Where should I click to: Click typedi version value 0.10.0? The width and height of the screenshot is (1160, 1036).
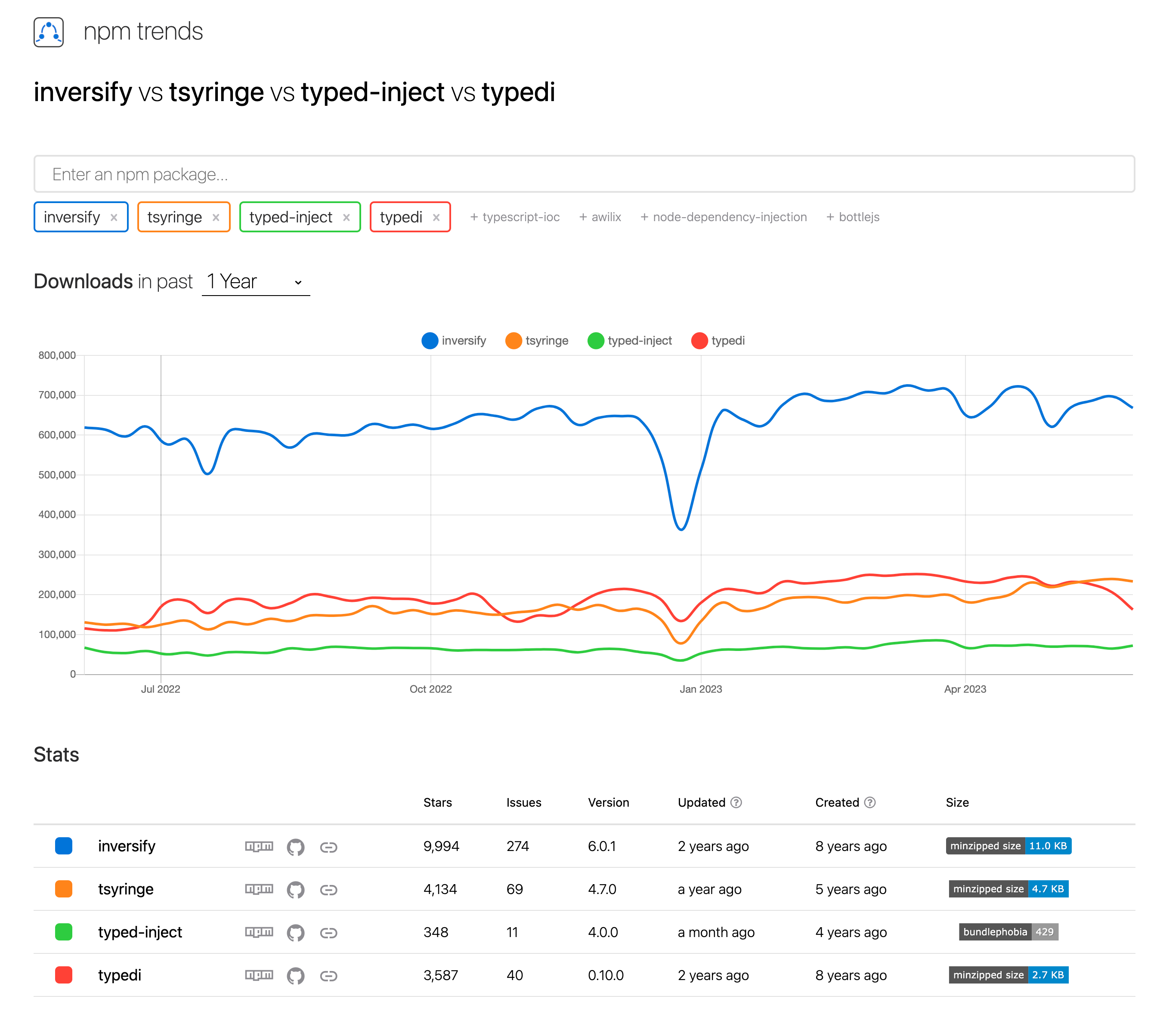606,976
